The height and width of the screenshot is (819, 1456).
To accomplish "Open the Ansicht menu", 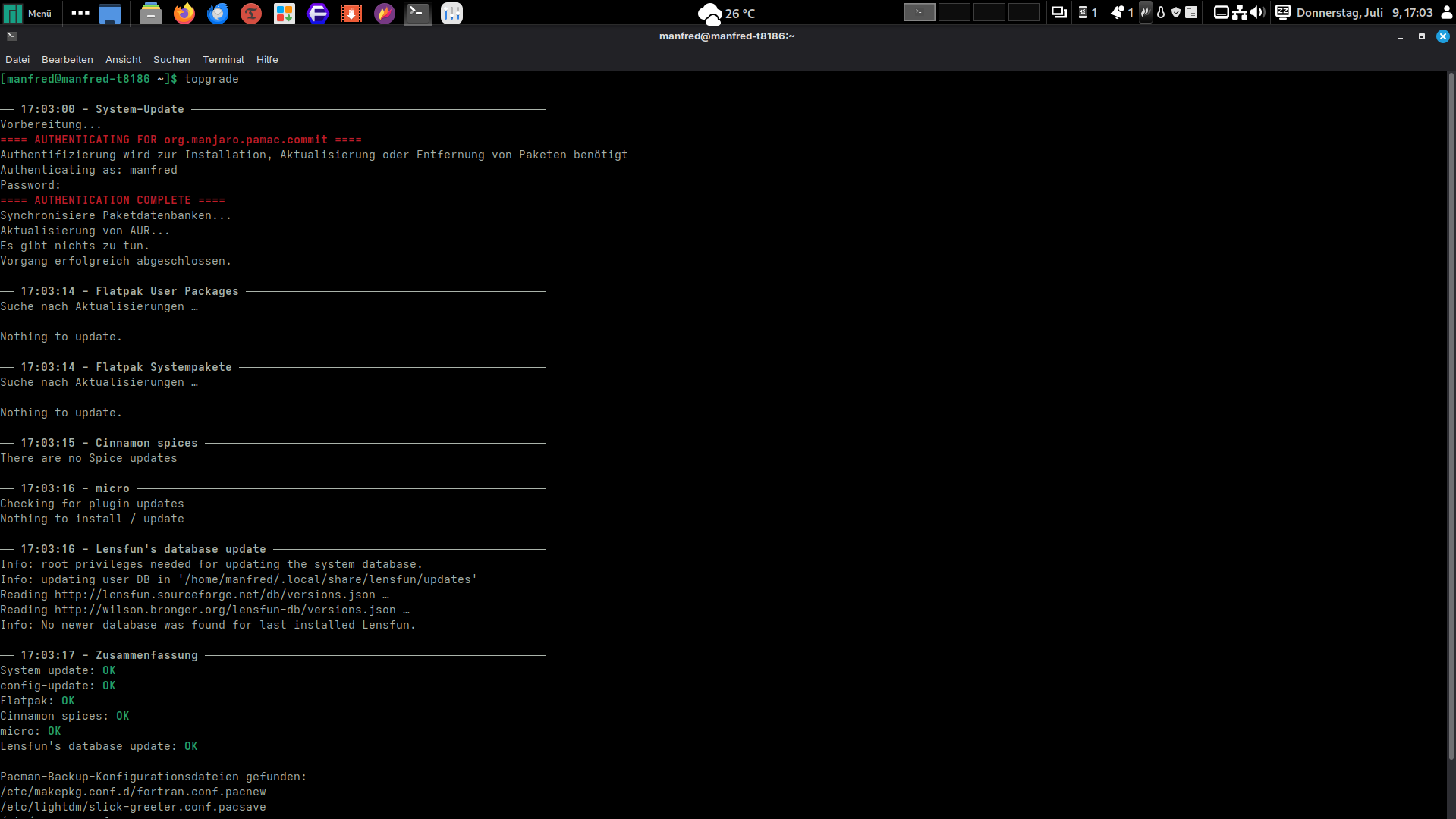I will (124, 59).
